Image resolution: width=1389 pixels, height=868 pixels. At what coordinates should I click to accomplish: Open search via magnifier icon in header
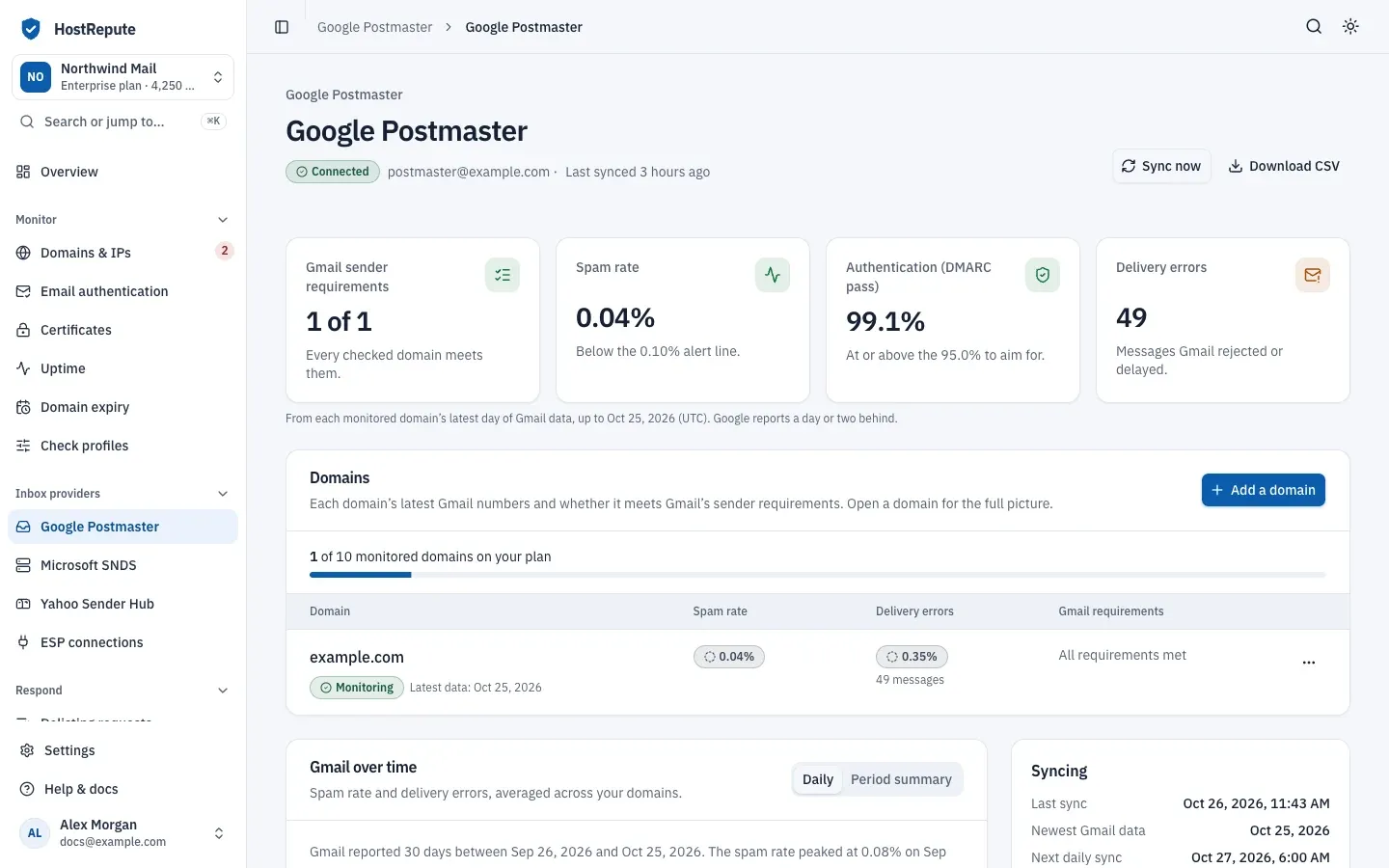click(x=1314, y=27)
